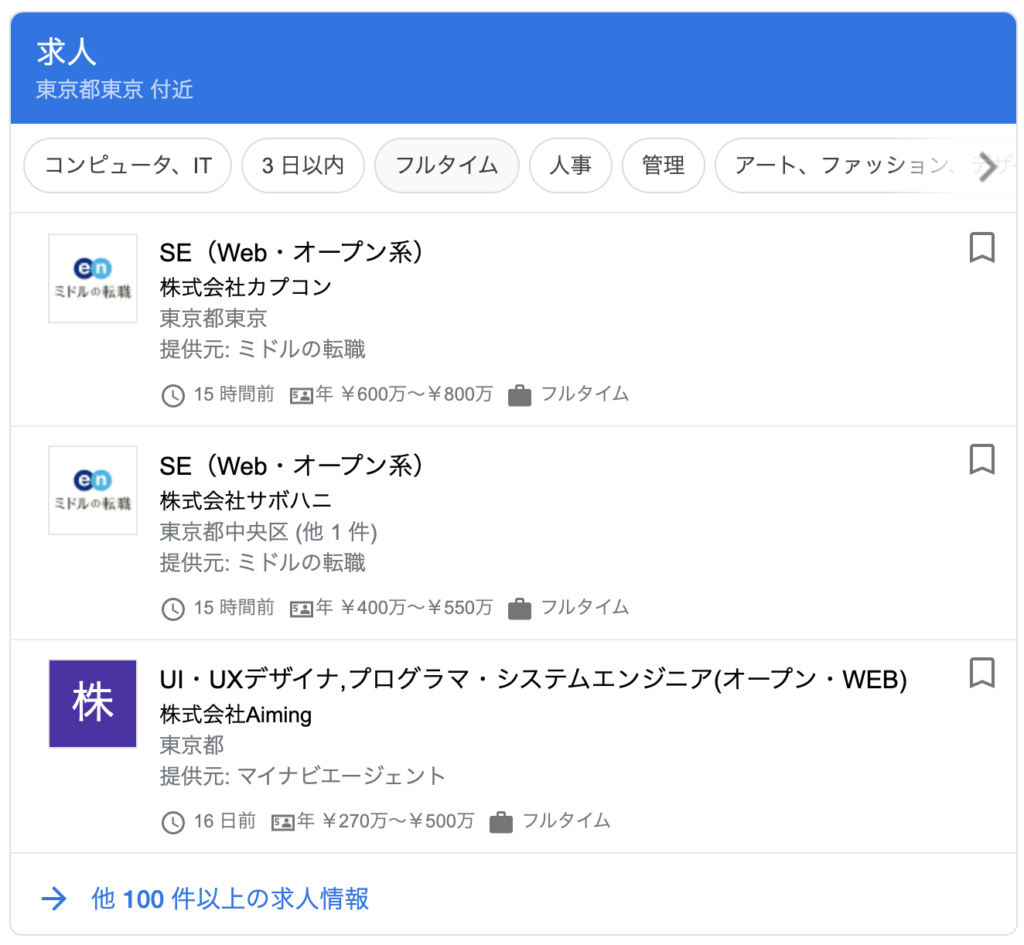Click the en ミドルの転職 logo on the first listing
The height and width of the screenshot is (945, 1024).
pos(92,278)
